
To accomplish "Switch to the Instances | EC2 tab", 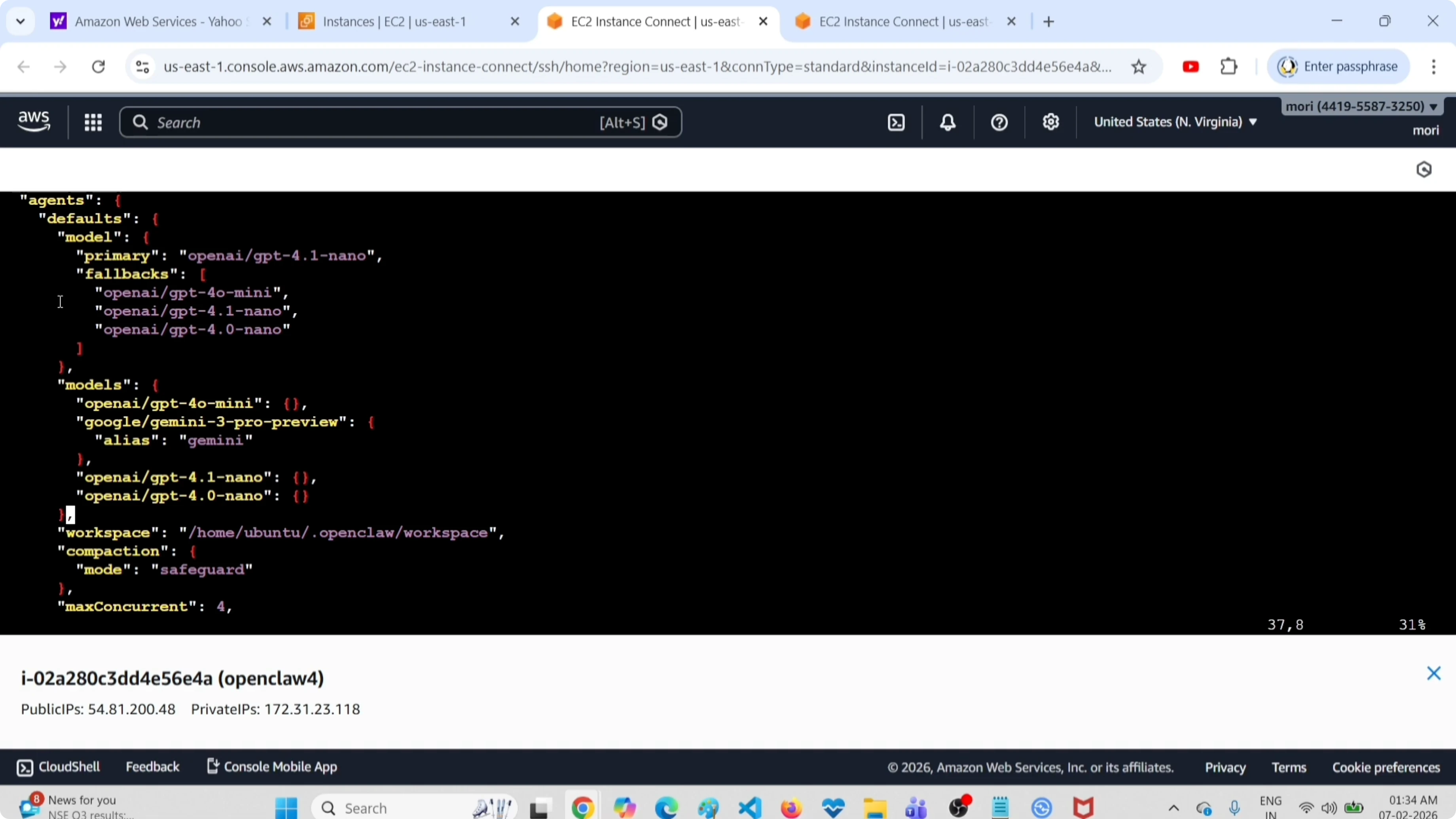I will click(394, 22).
